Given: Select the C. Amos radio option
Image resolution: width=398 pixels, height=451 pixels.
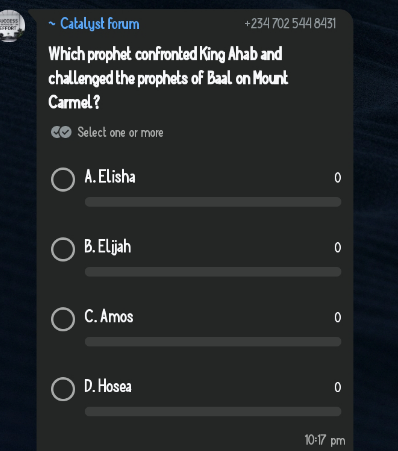Looking at the screenshot, I should pos(63,319).
